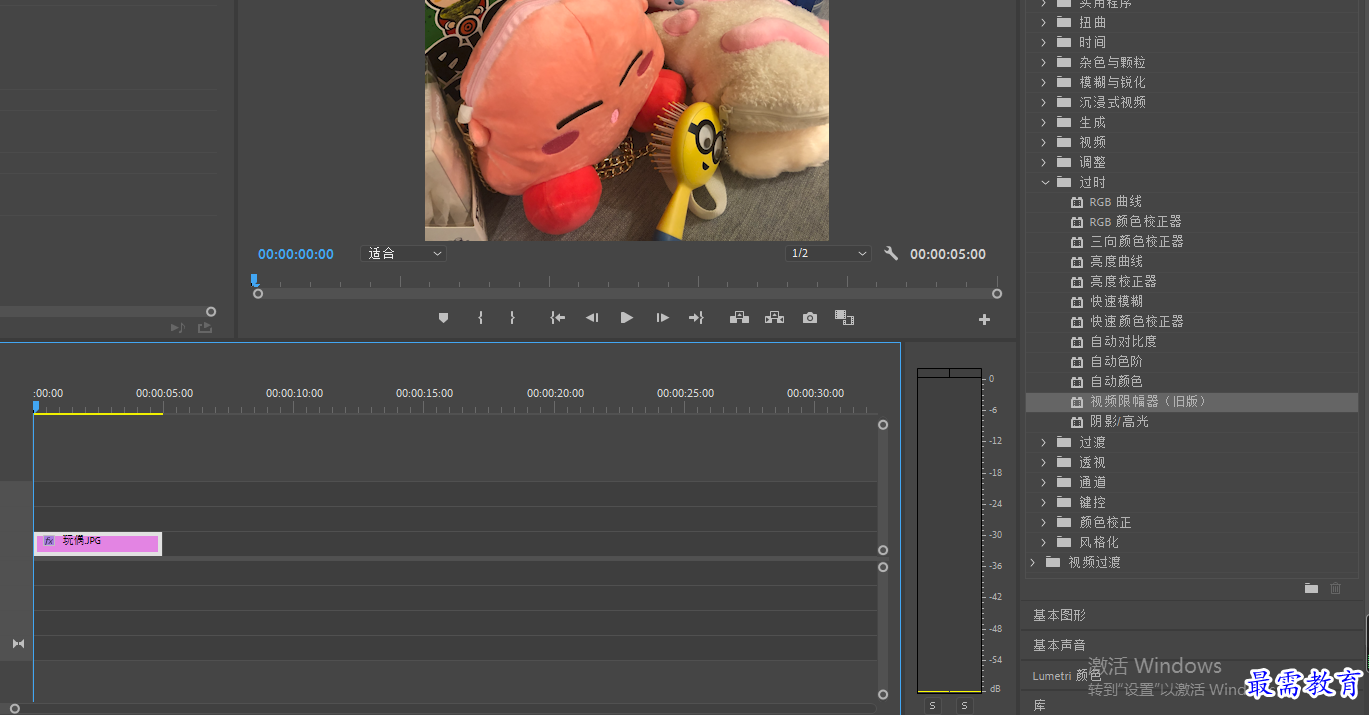Viewport: 1369px width, 715px height.
Task: Click the Extract button
Action: coord(774,318)
